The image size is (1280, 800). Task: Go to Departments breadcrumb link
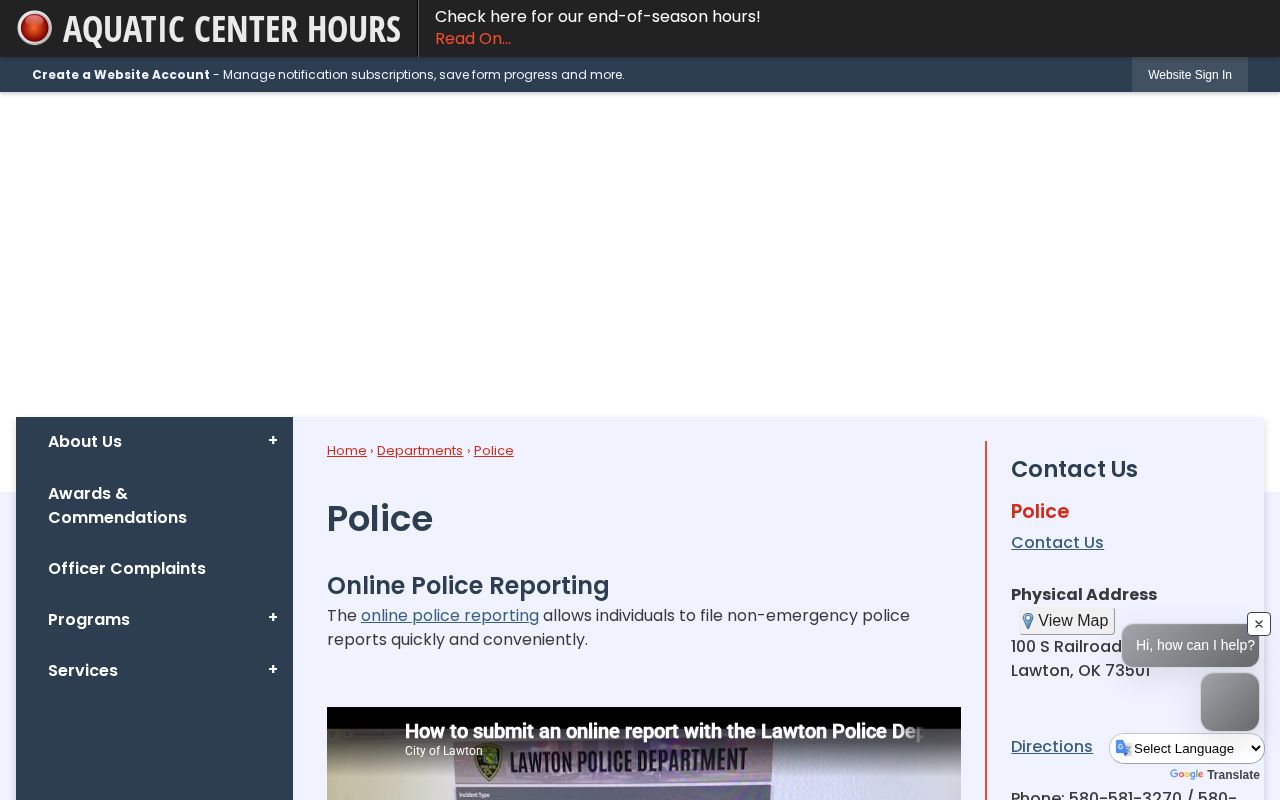[x=420, y=451]
